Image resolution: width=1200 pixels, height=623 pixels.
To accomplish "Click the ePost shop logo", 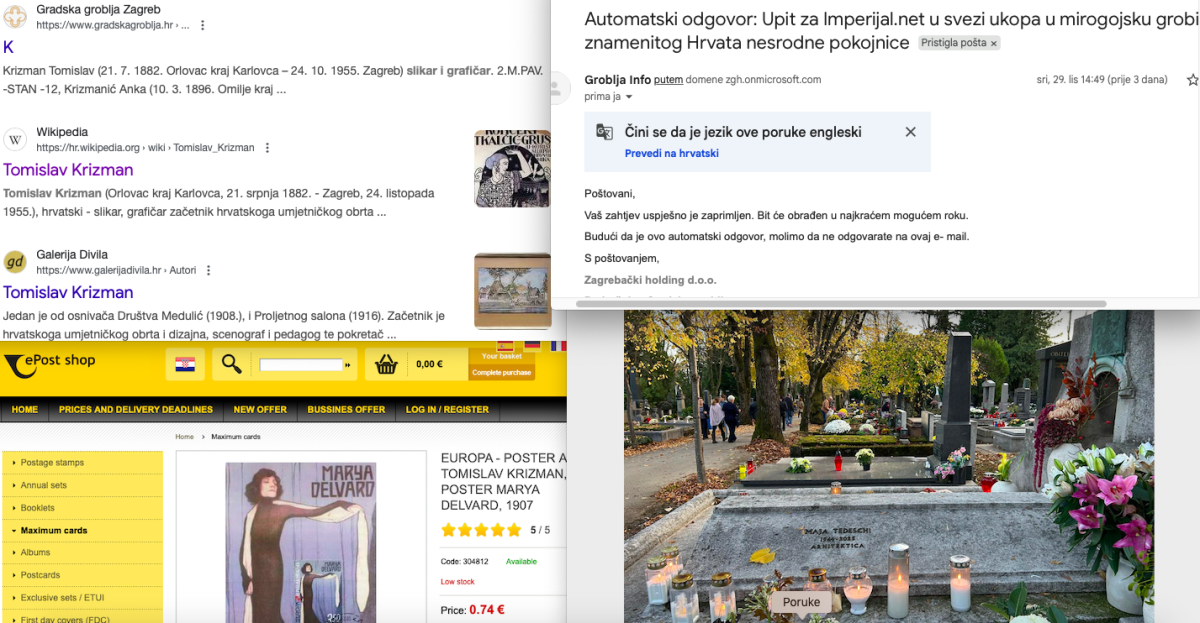I will tap(50, 363).
